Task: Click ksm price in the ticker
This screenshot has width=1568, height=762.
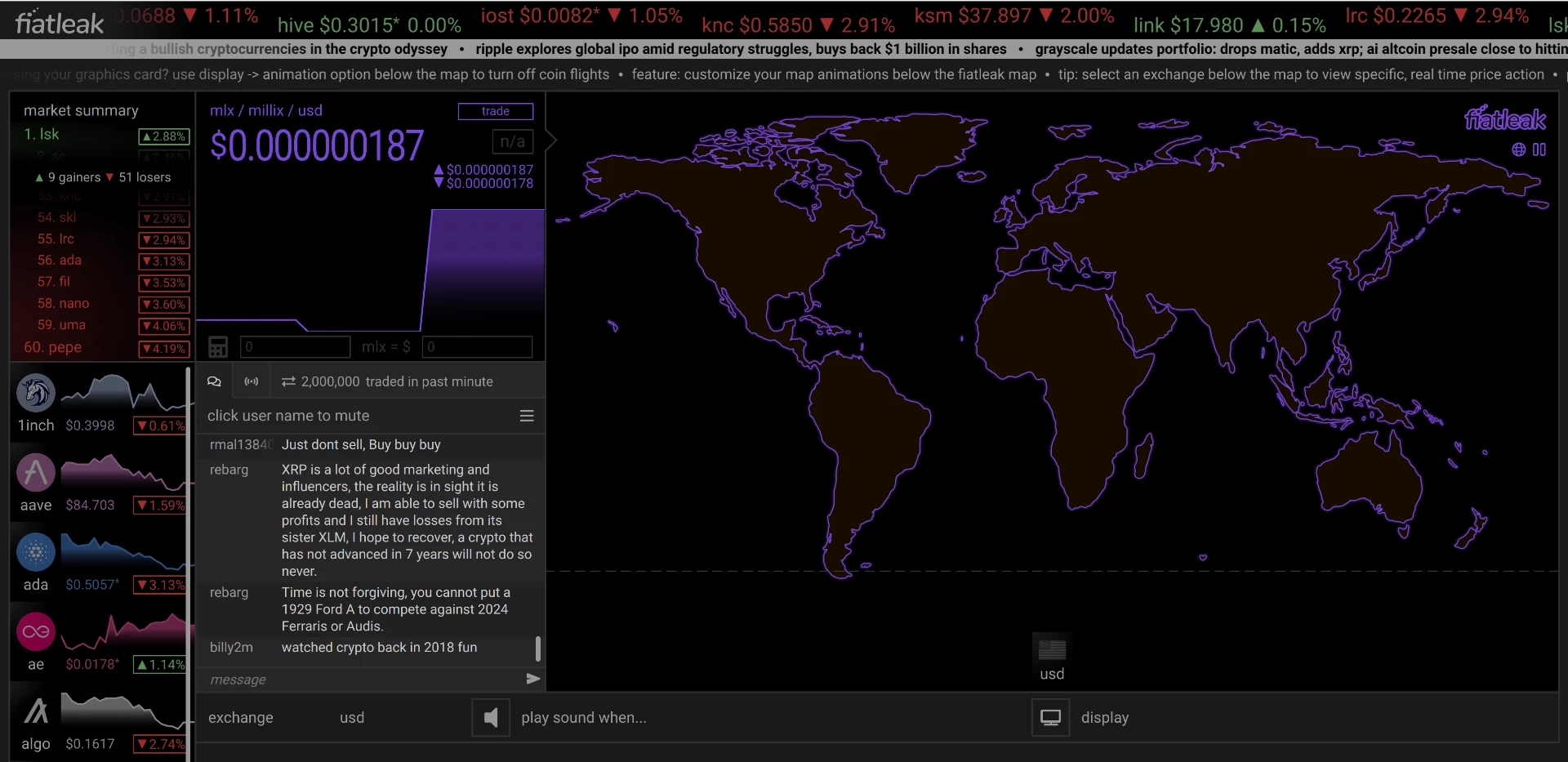Action: [x=1013, y=16]
